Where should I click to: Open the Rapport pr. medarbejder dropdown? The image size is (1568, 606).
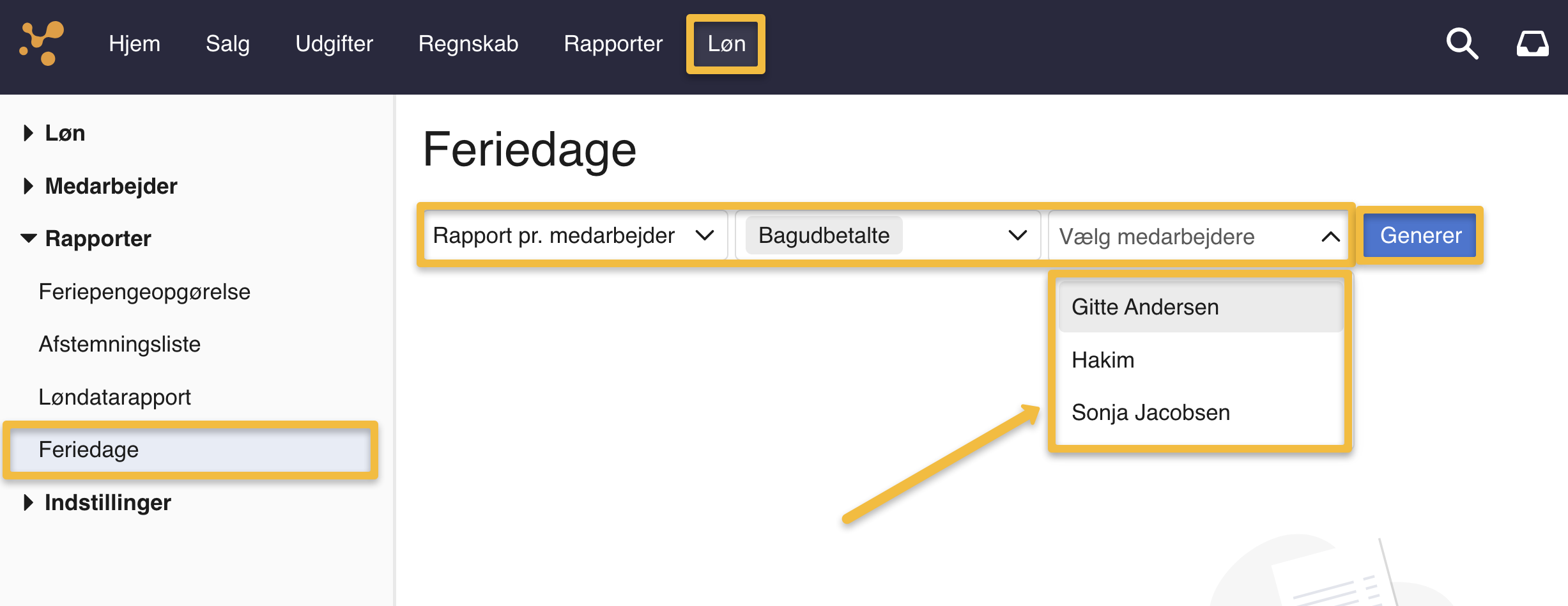[574, 235]
